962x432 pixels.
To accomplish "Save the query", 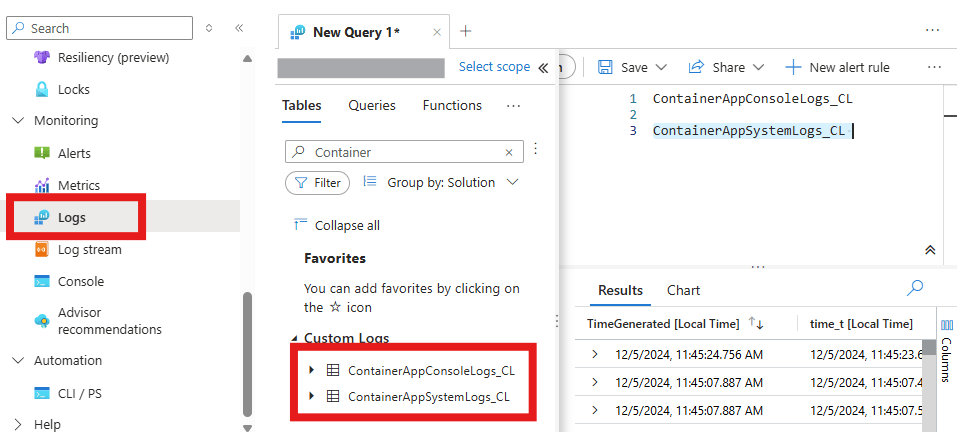I will coord(623,68).
